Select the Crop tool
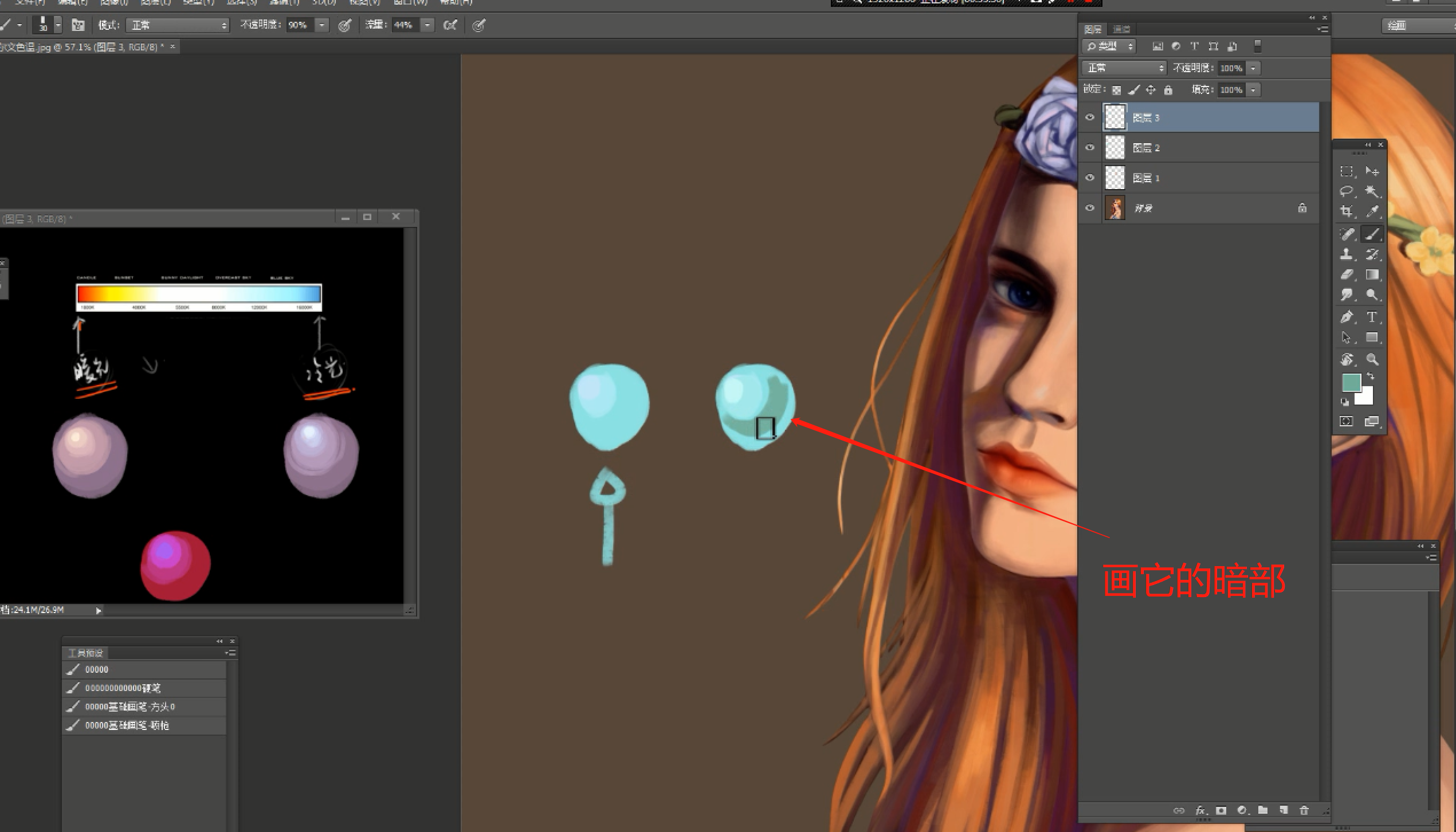The image size is (1456, 832). [1347, 211]
